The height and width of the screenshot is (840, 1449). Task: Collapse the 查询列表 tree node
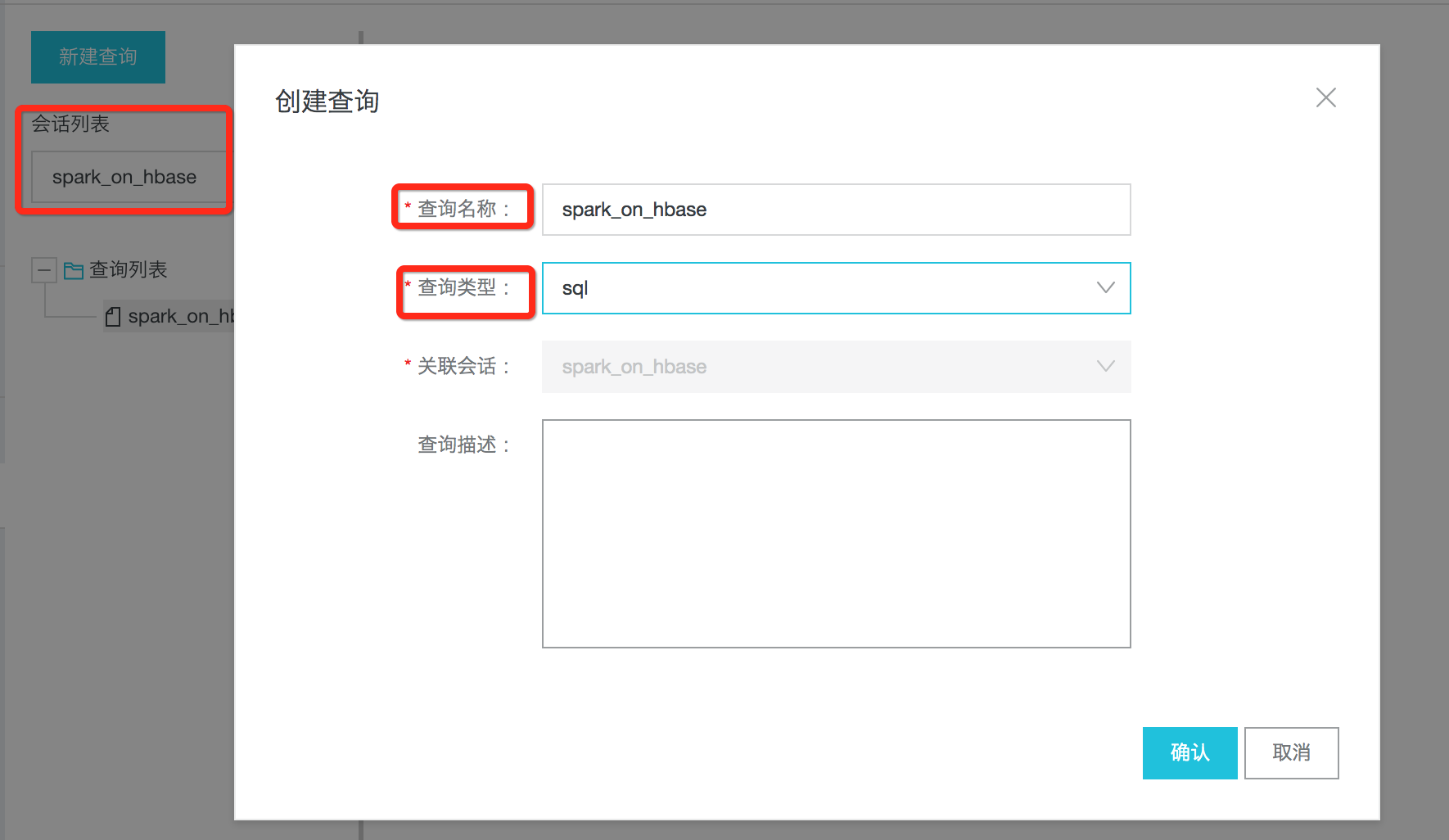coord(43,270)
